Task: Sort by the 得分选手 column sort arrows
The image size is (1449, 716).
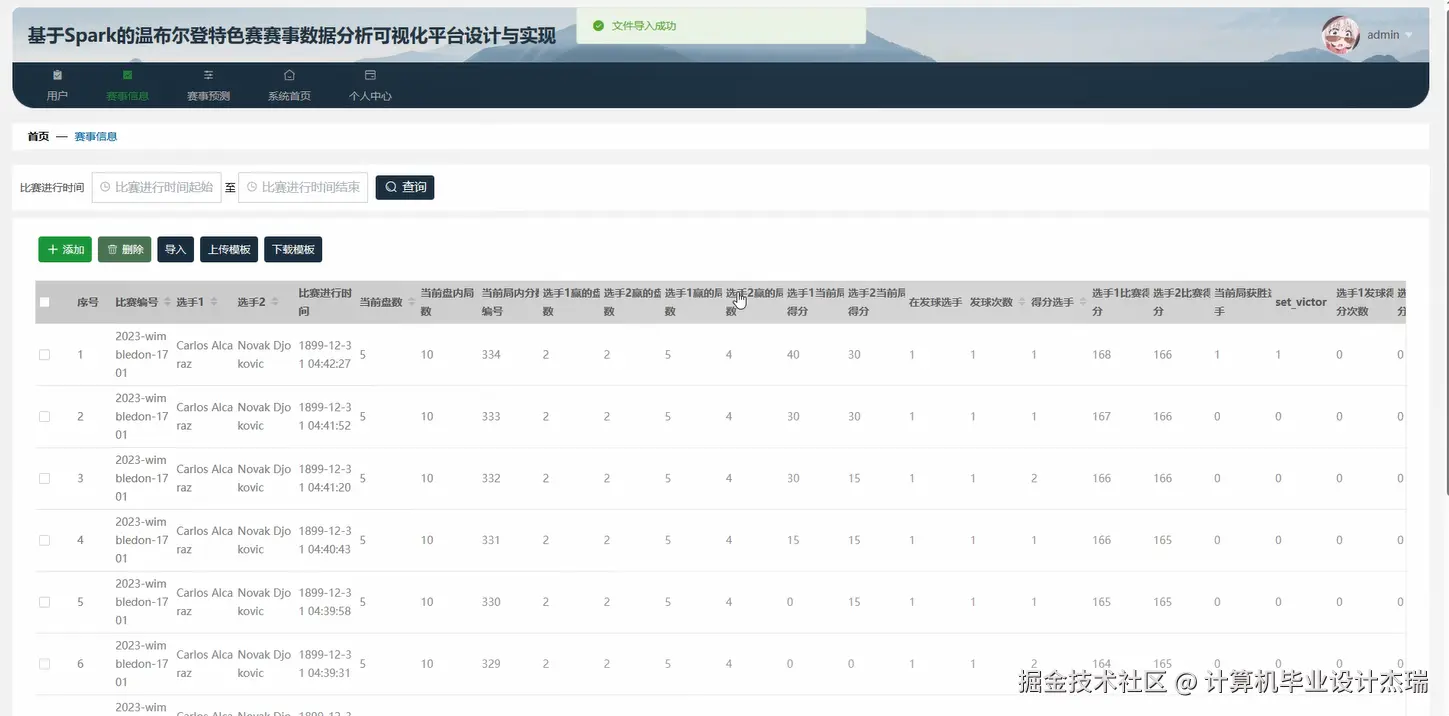Action: (x=1083, y=302)
